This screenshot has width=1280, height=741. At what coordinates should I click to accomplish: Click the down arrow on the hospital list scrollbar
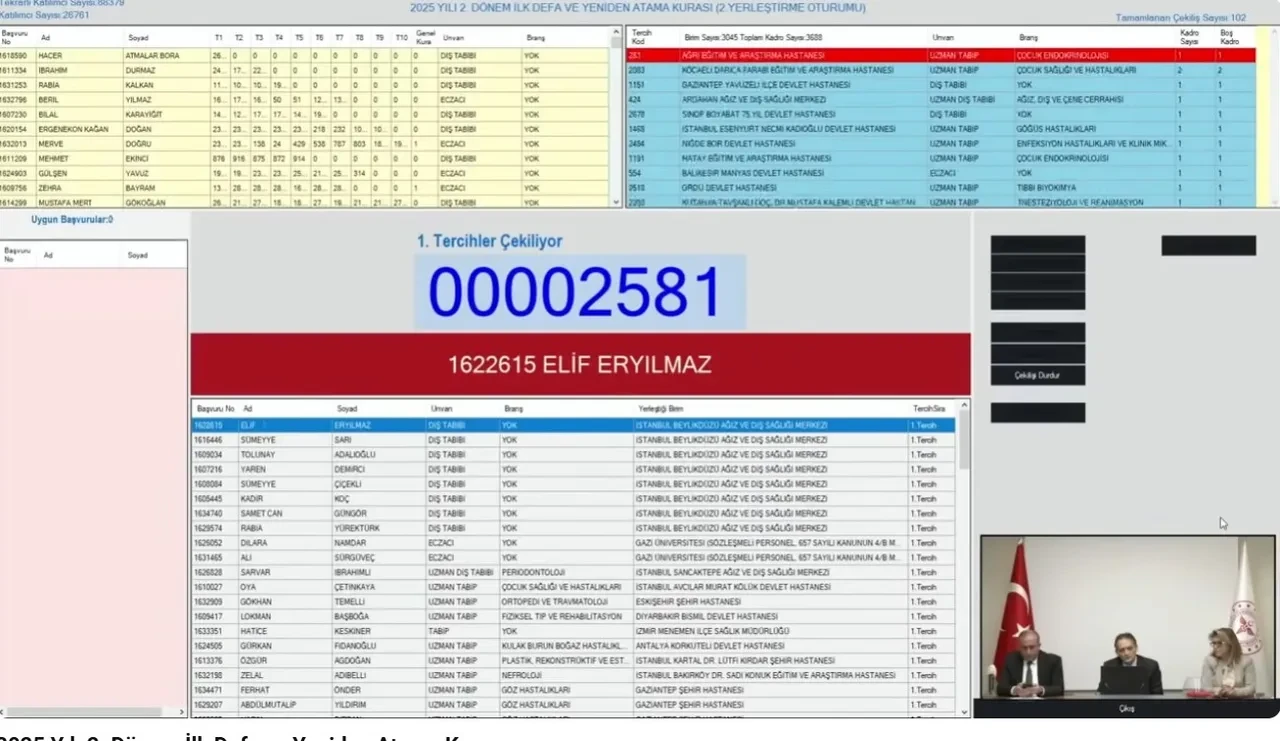coord(1272,203)
